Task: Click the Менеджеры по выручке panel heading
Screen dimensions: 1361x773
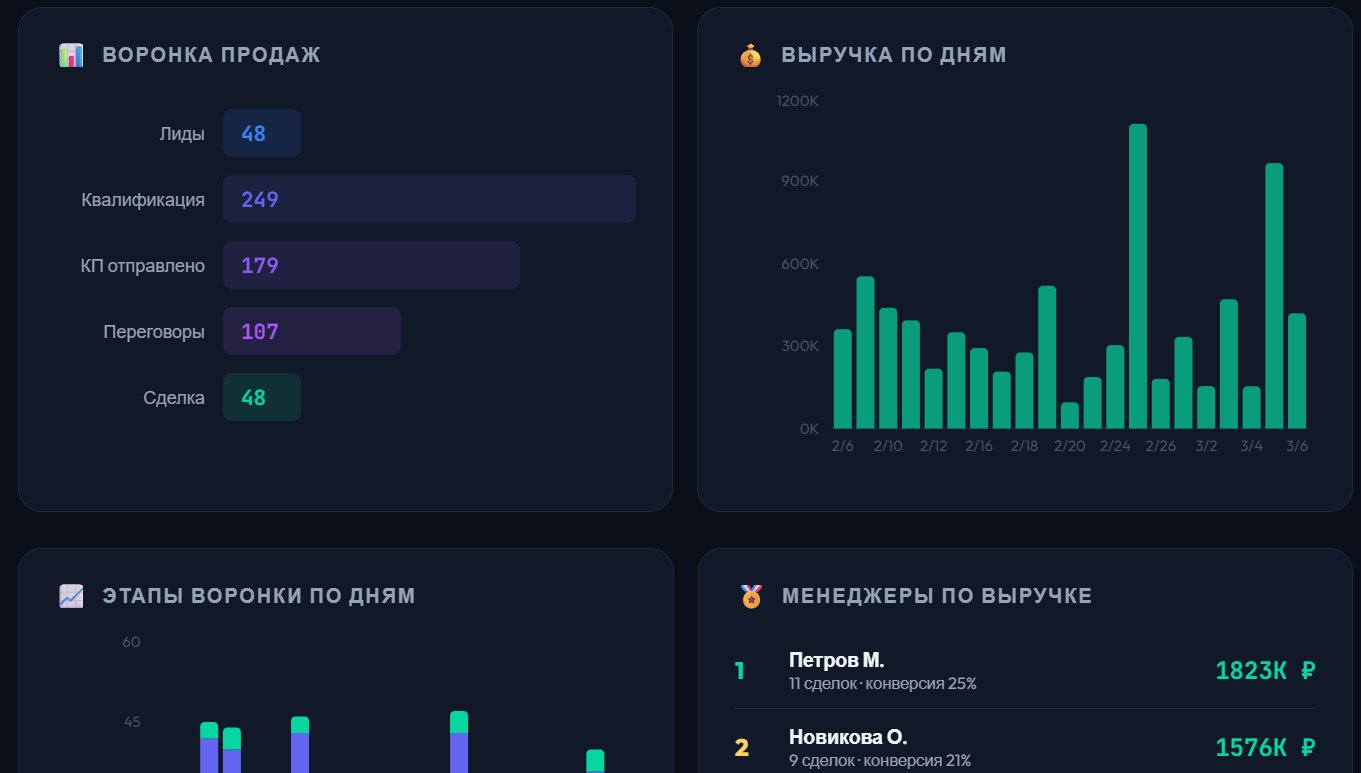Action: (936, 596)
